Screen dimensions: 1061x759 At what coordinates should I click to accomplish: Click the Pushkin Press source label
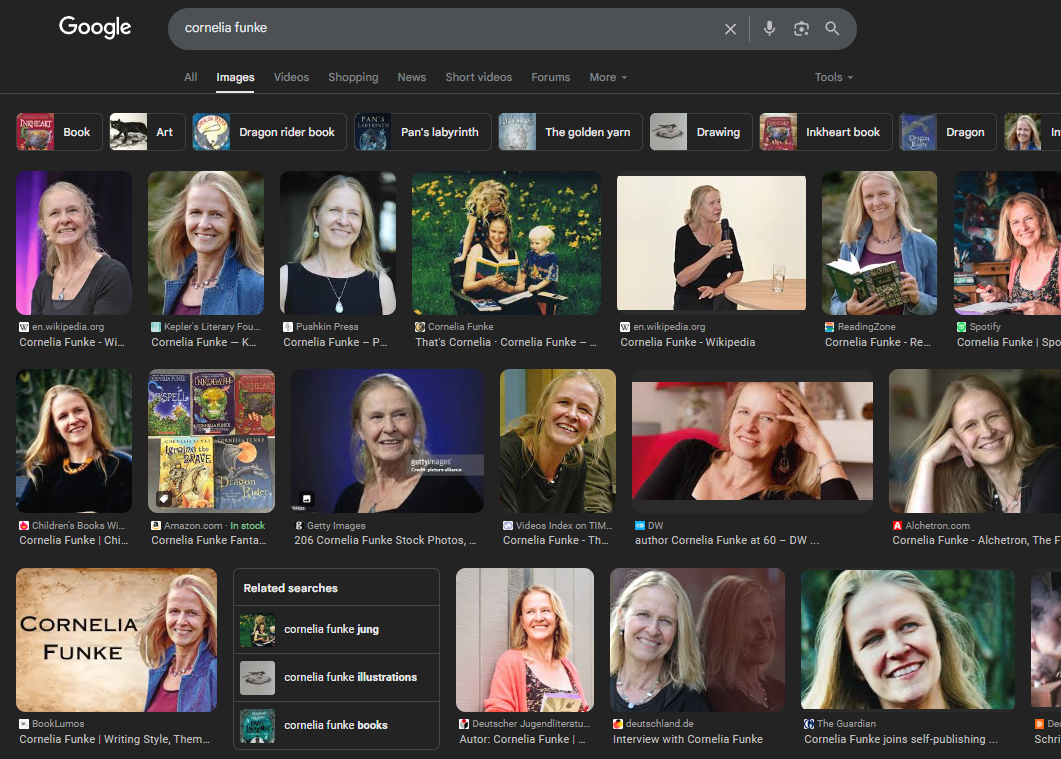[x=327, y=327]
